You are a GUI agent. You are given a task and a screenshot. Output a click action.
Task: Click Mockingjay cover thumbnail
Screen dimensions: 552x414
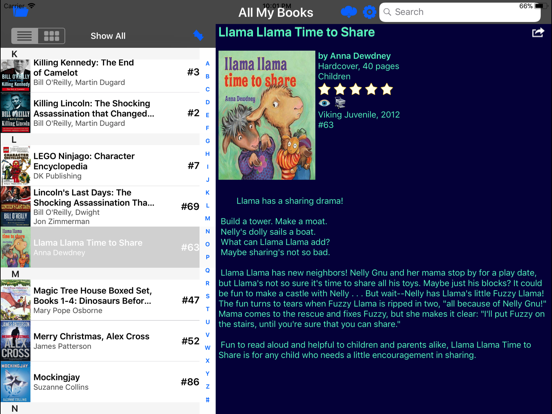coord(15,382)
